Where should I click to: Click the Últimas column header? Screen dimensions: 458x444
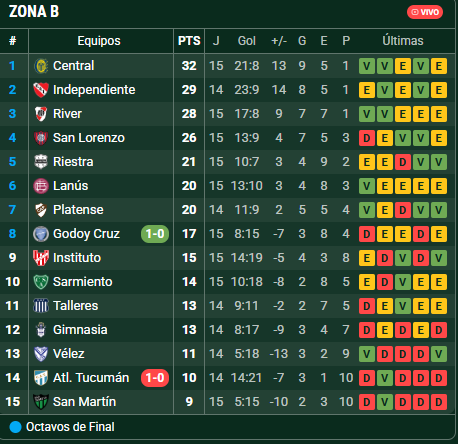coord(403,41)
